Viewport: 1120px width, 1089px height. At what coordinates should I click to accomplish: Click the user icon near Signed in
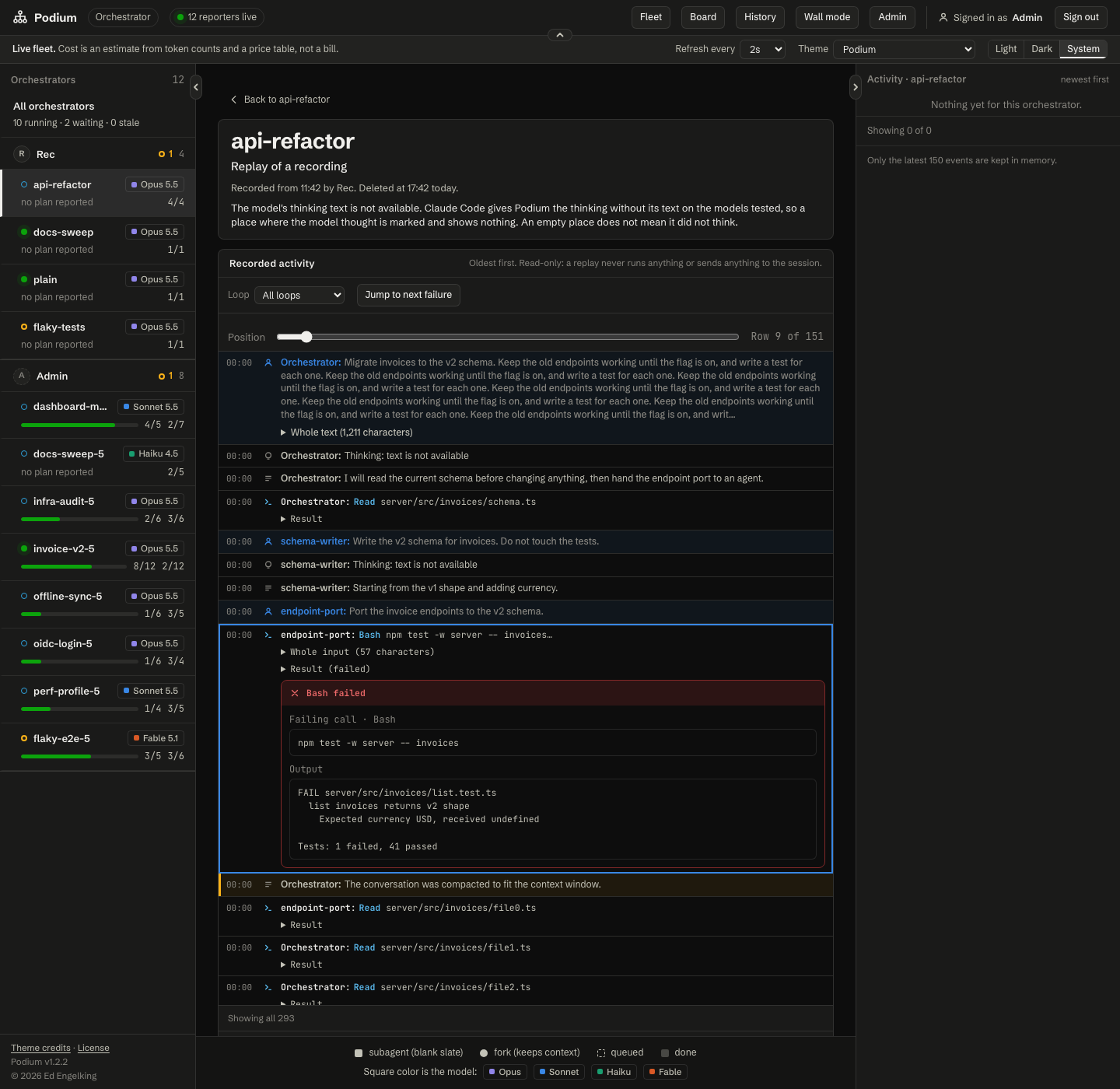(x=943, y=17)
